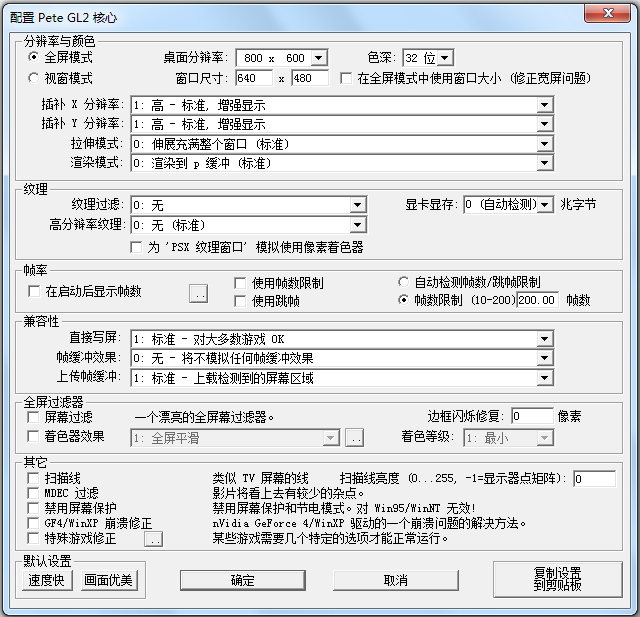Image resolution: width=640 pixels, height=617 pixels.
Task: Click 取消 button
Action: (x=396, y=580)
